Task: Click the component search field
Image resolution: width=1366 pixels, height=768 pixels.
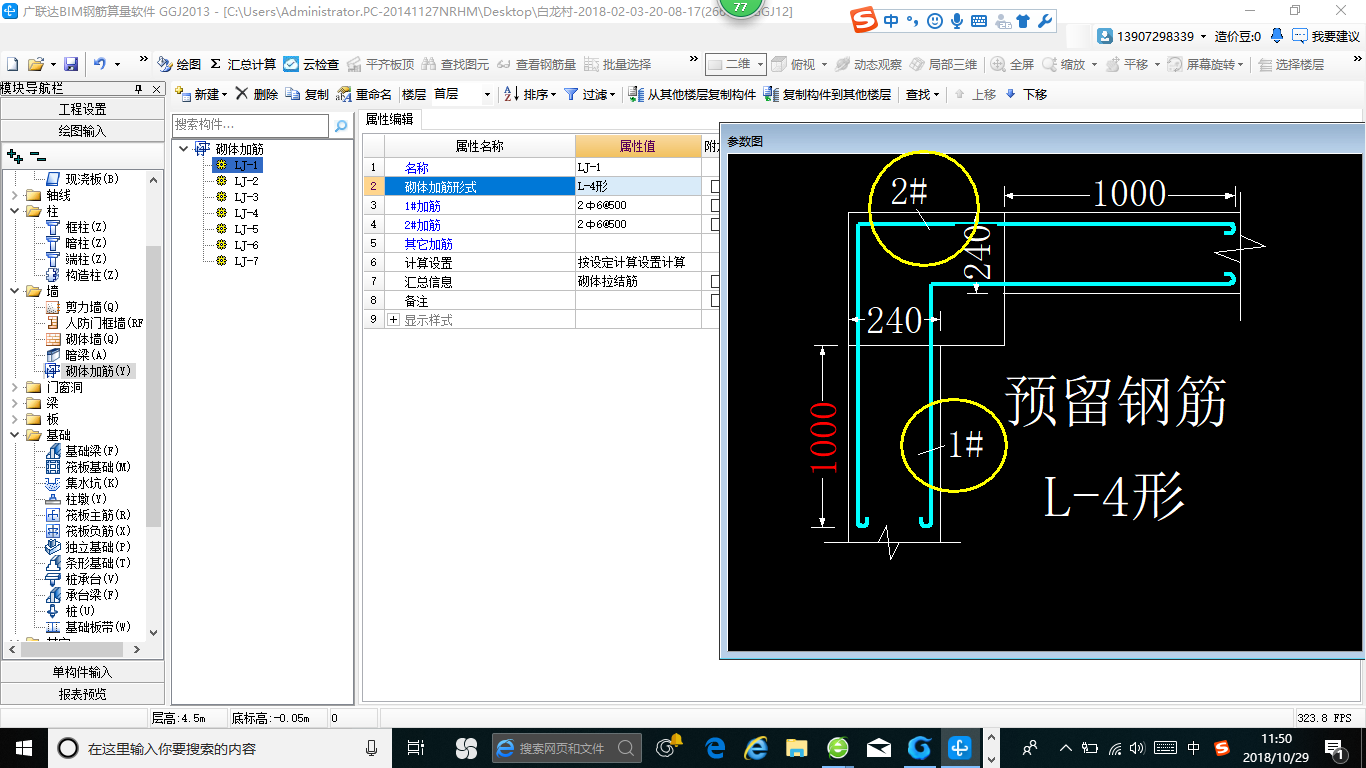Action: click(x=250, y=125)
